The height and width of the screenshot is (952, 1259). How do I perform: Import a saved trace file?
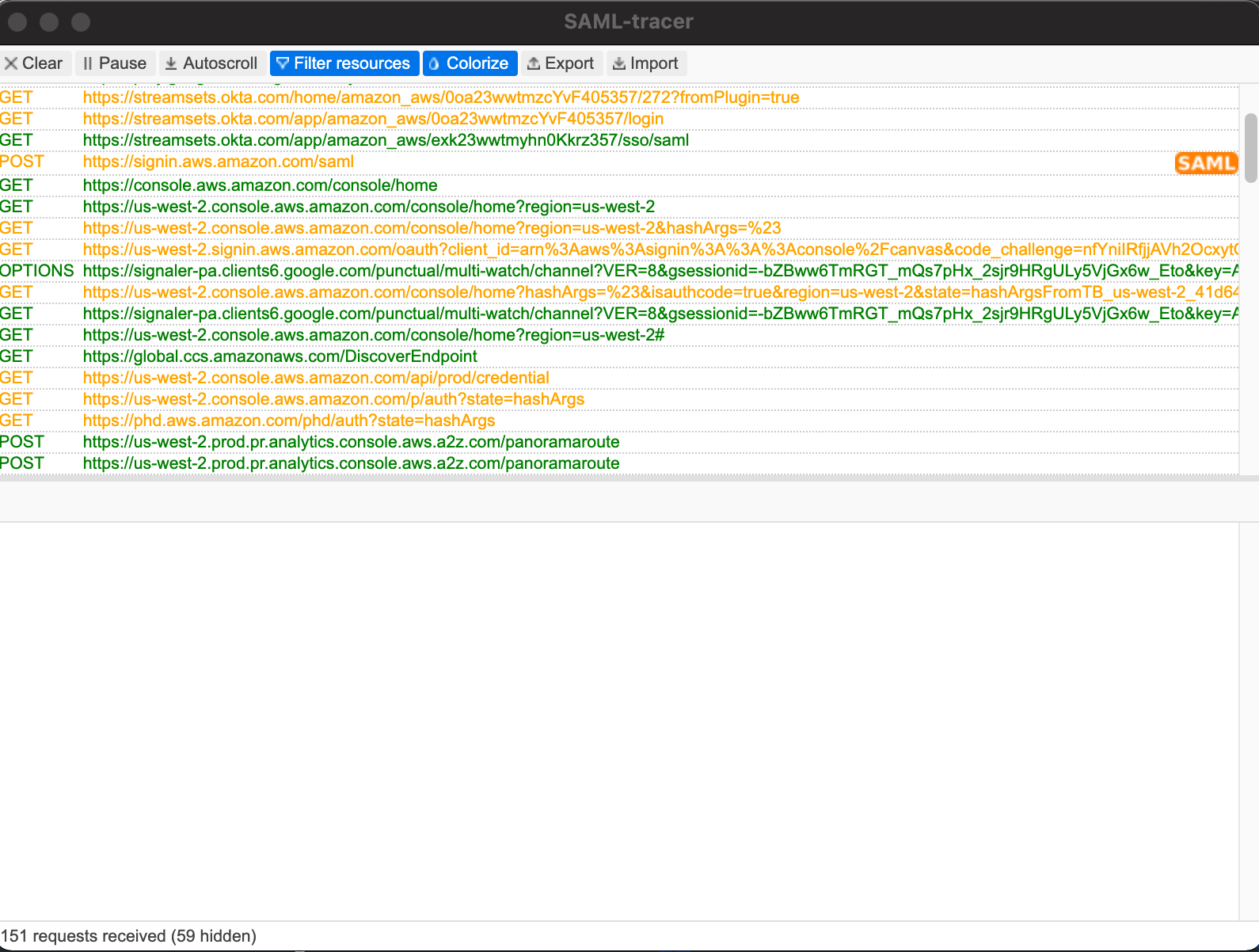coord(646,63)
